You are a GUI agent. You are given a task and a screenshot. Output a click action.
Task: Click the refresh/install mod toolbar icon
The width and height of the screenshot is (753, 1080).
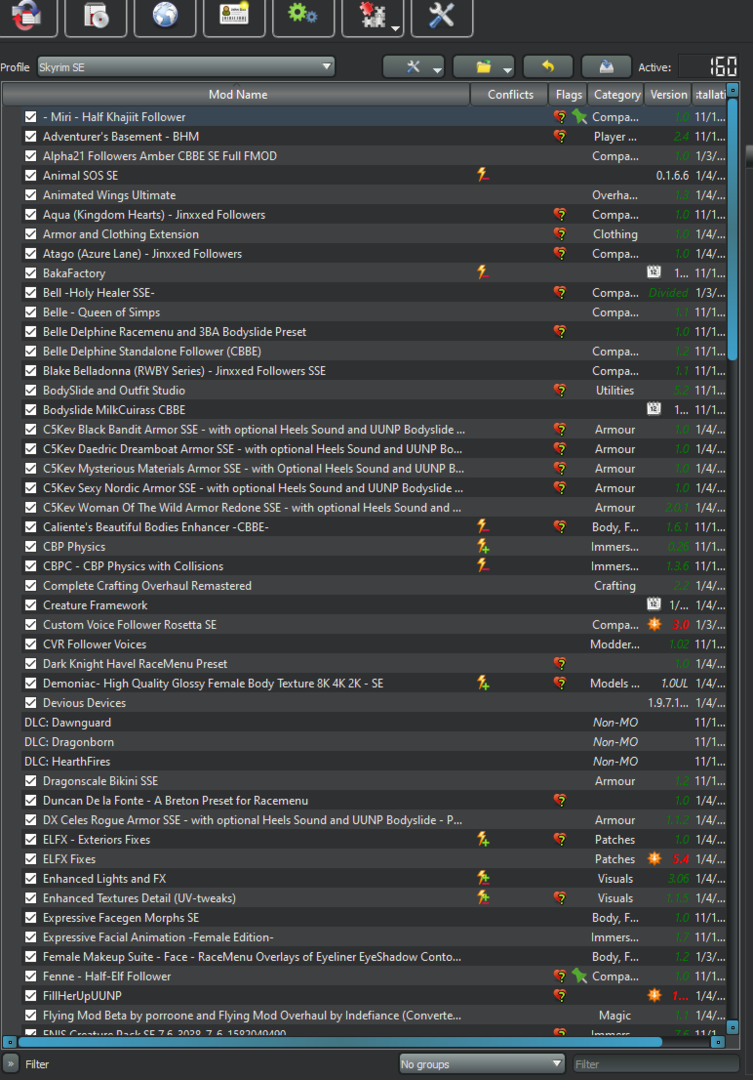click(x=26, y=15)
